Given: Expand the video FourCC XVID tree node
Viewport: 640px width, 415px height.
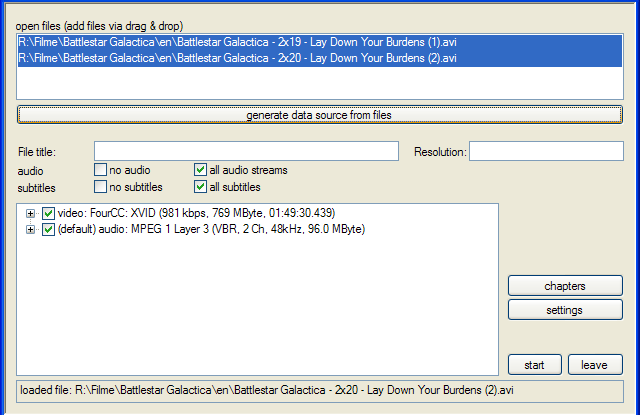Looking at the screenshot, I should 31,213.
